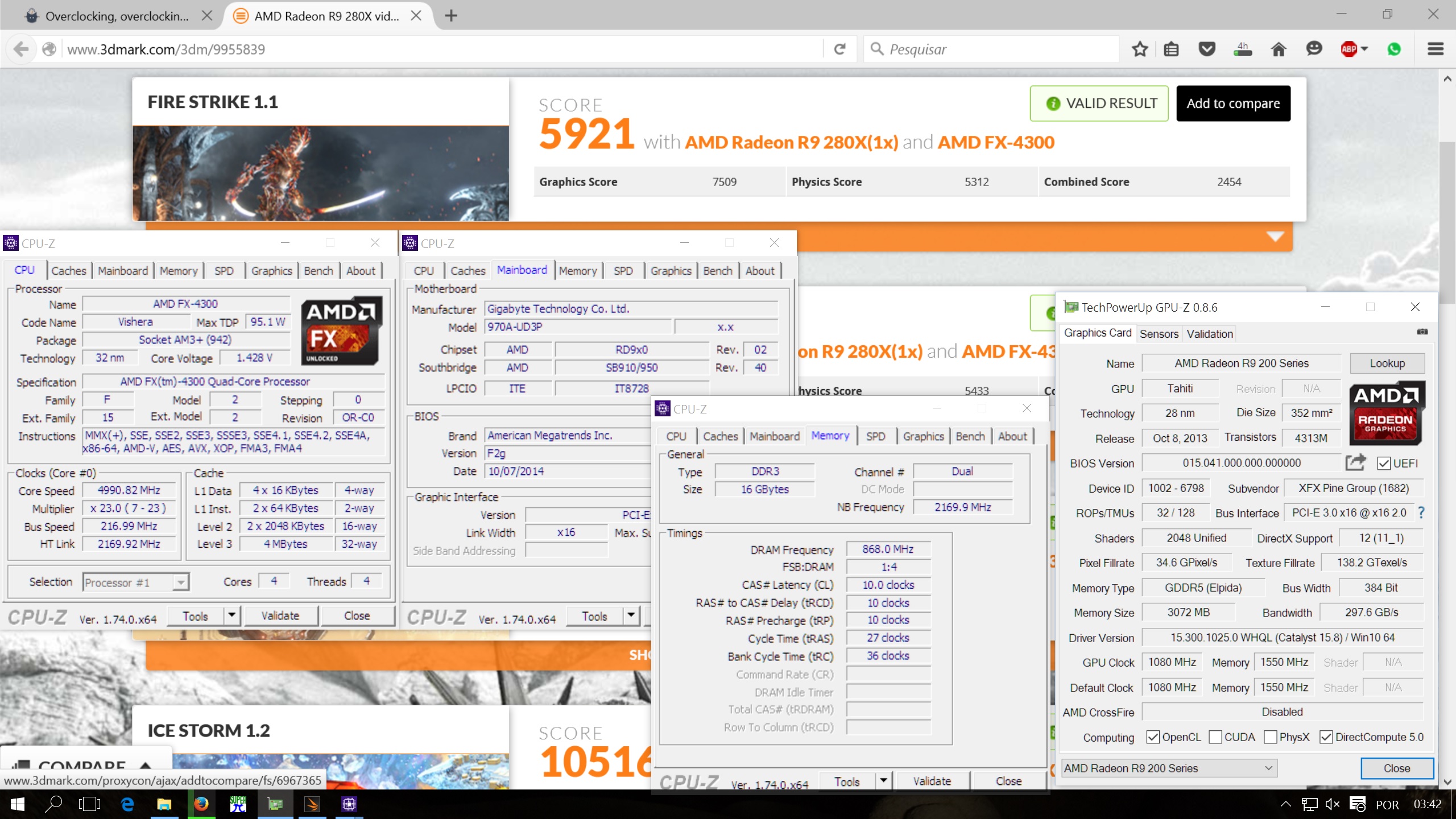The width and height of the screenshot is (1456, 819).
Task: Expand the COMPARE panel arrow
Action: tap(145, 766)
